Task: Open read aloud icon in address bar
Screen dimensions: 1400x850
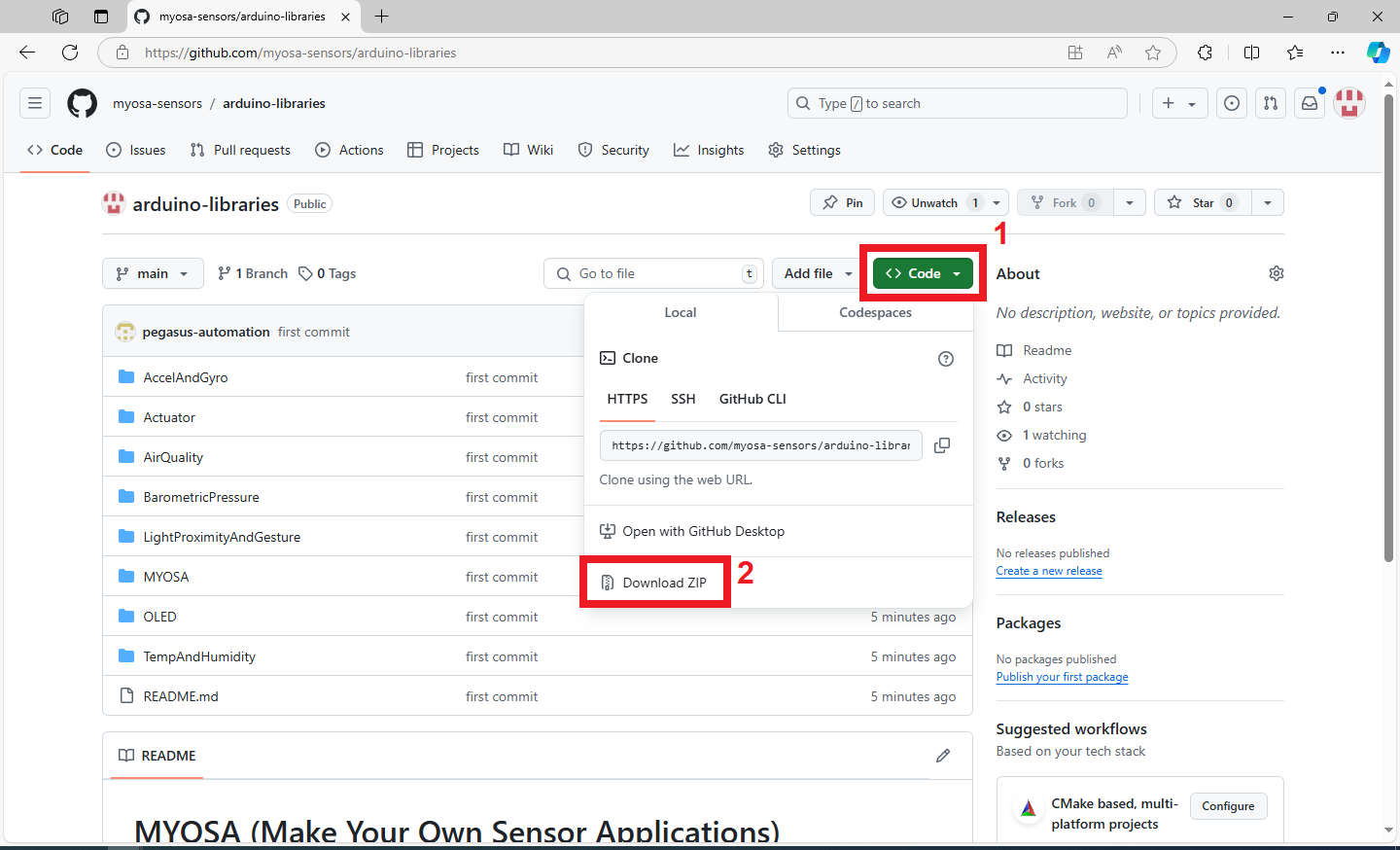Action: click(1114, 53)
